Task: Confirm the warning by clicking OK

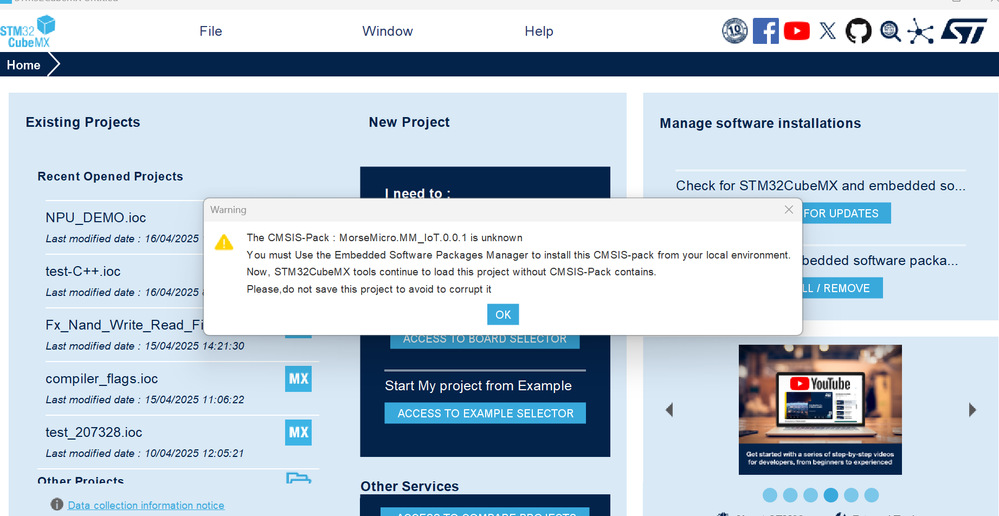Action: [x=503, y=315]
